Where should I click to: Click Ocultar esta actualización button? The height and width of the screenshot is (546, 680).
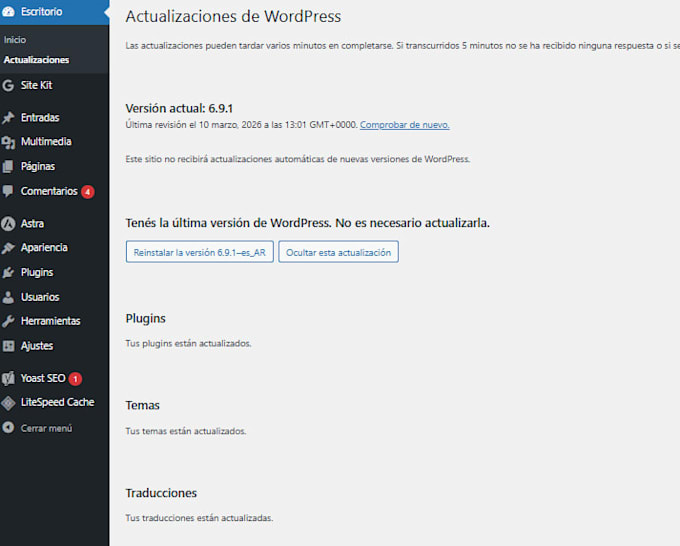tap(338, 252)
